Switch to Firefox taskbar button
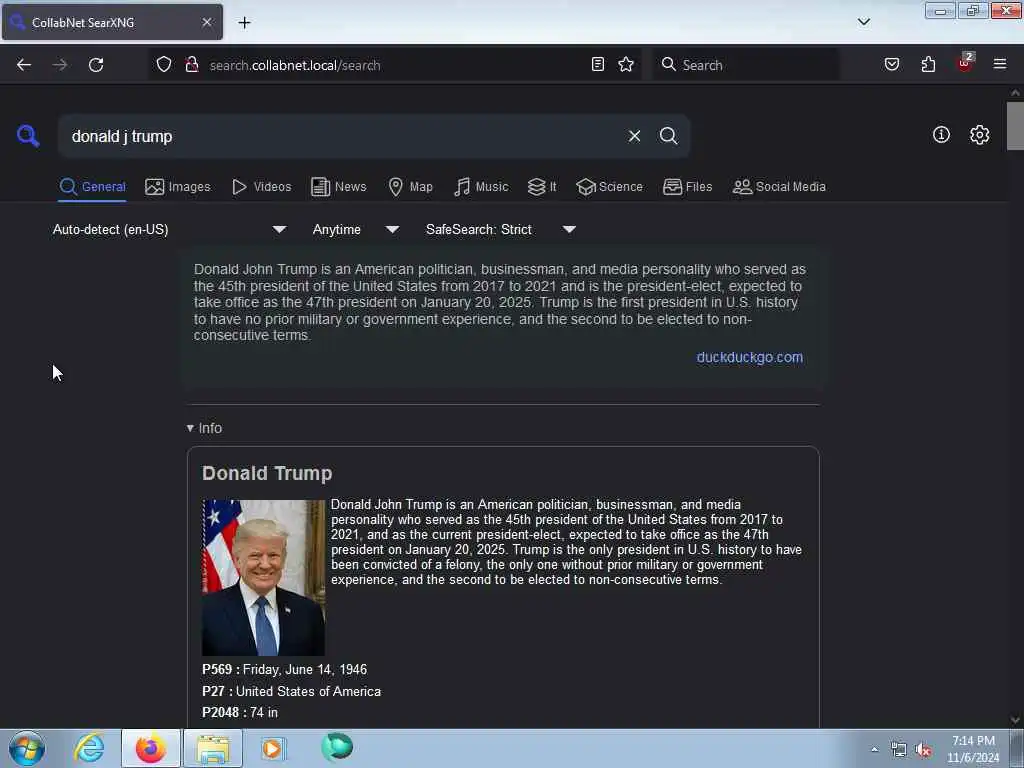This screenshot has width=1024, height=768. click(151, 748)
